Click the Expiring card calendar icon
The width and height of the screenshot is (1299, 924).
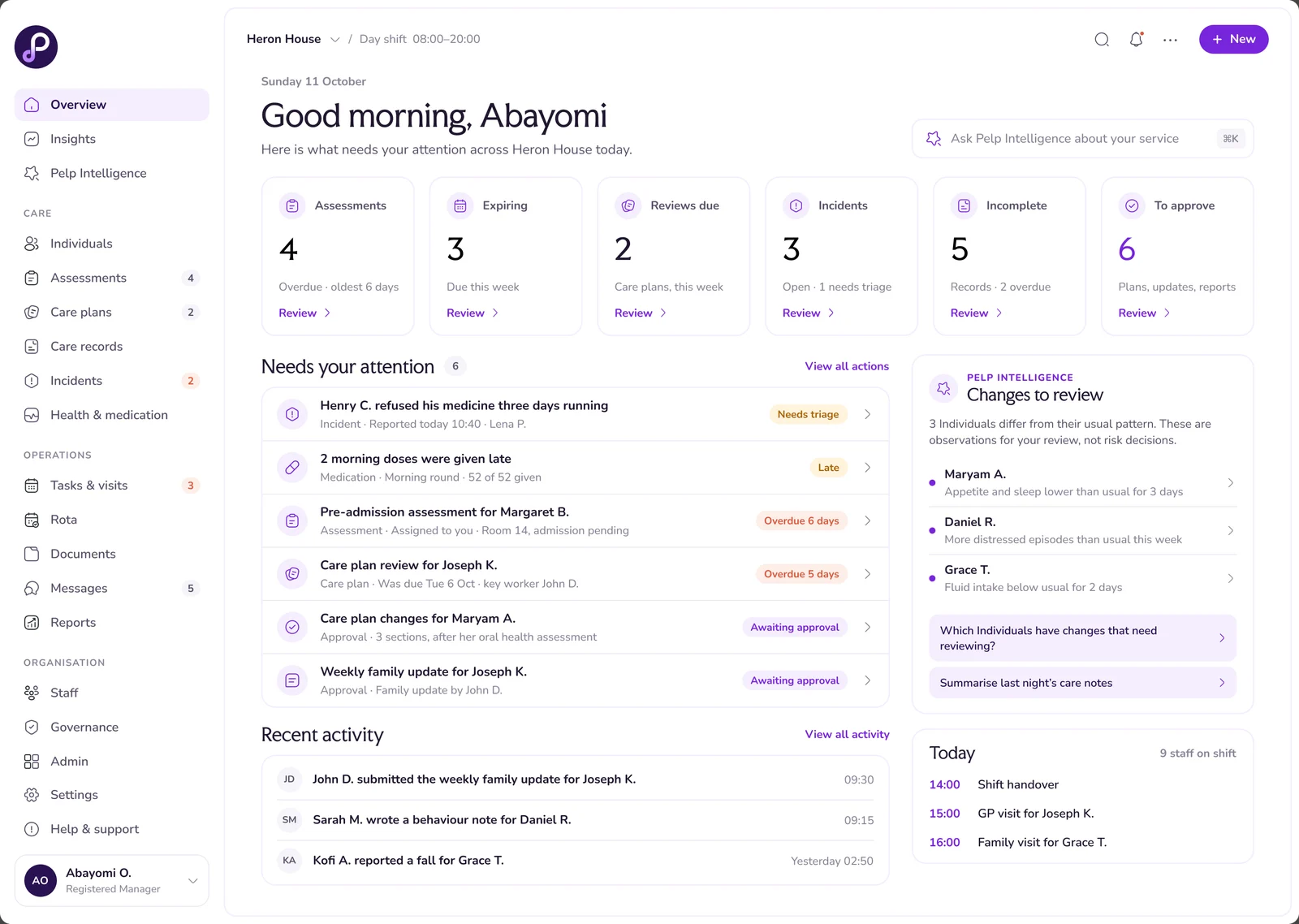[460, 206]
